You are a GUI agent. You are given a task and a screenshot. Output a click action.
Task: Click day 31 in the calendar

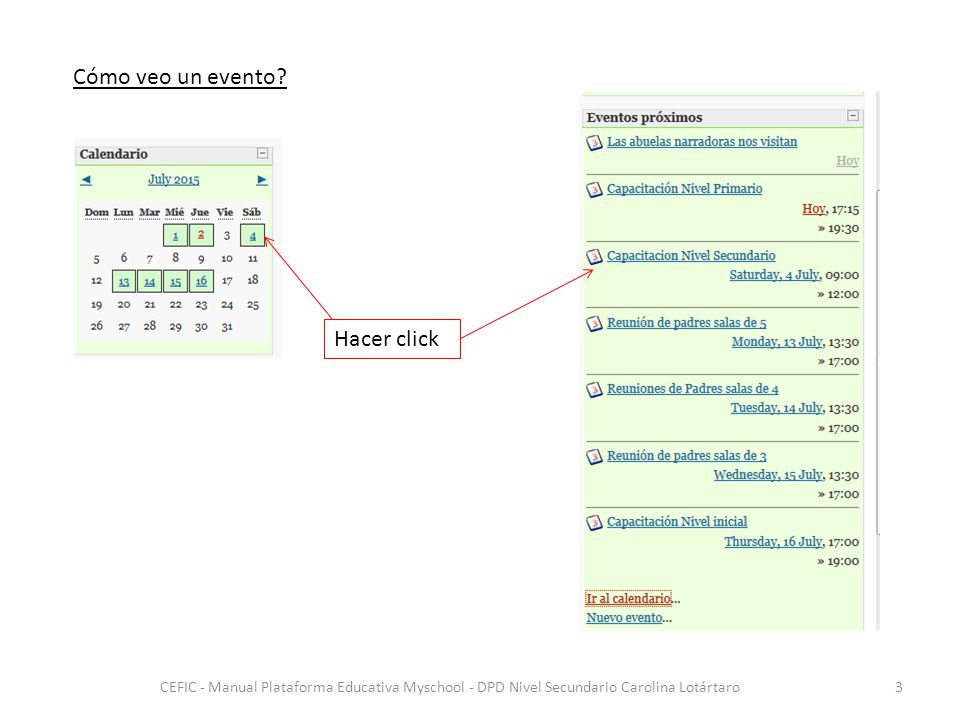pos(227,327)
